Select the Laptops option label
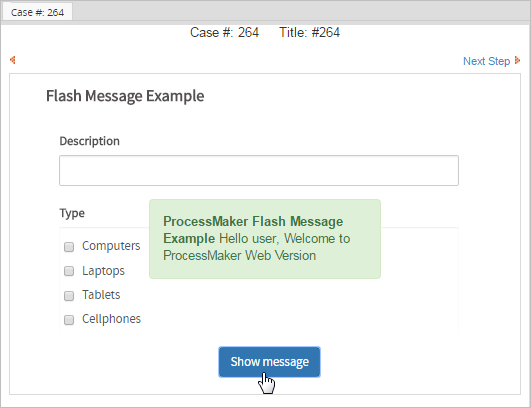 tap(103, 271)
